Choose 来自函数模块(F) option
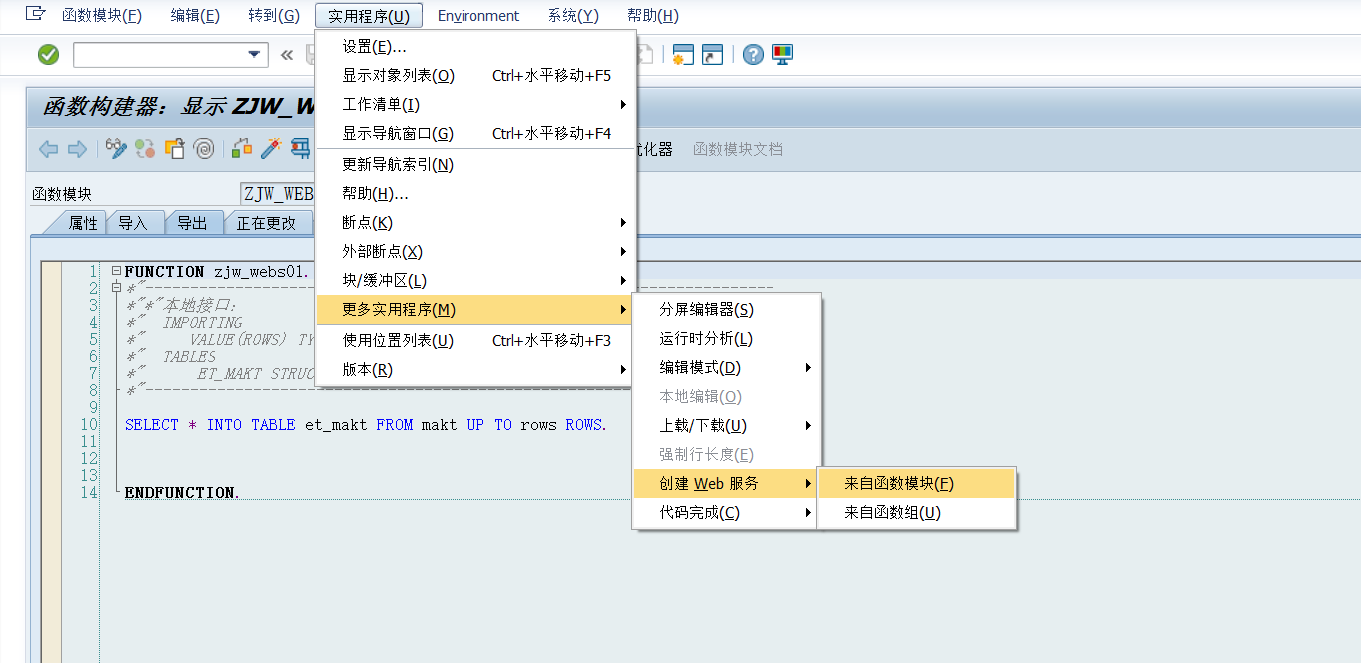 [917, 484]
